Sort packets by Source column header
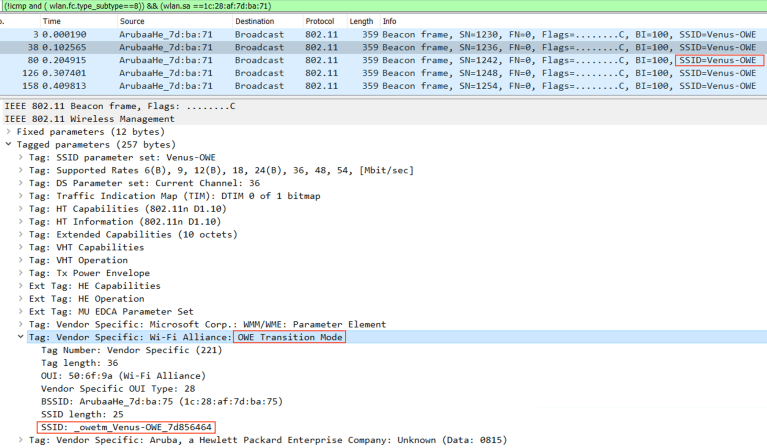 [x=132, y=21]
